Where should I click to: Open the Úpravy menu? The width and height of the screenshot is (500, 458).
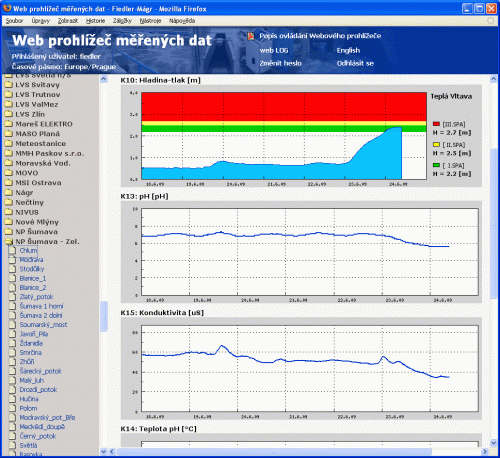(x=41, y=21)
